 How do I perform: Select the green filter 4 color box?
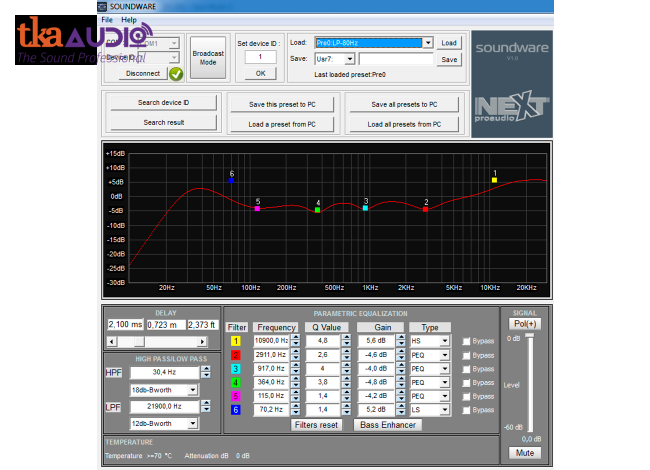coord(236,382)
